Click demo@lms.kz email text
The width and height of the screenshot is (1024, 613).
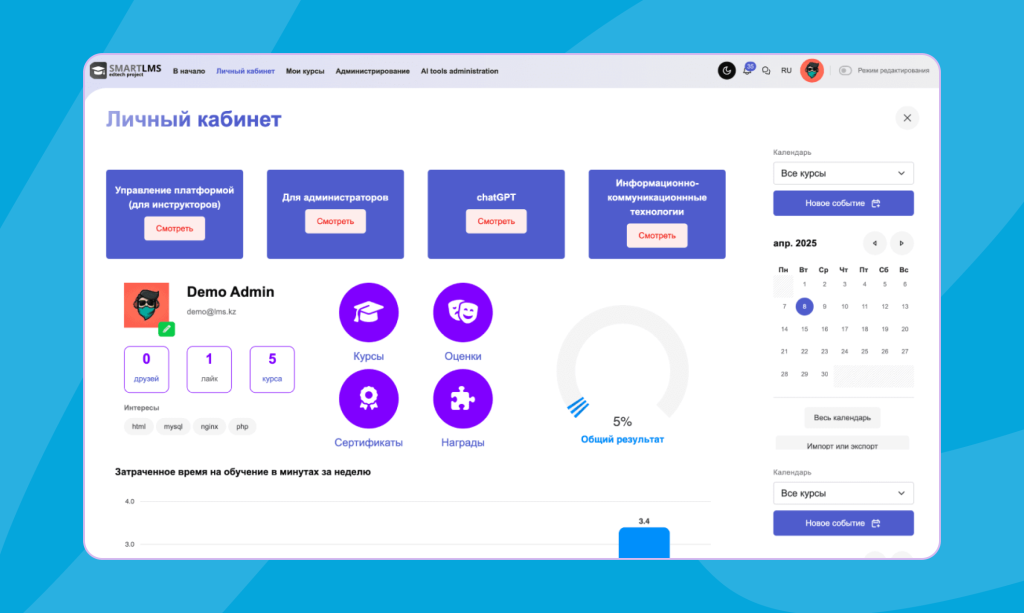[211, 311]
